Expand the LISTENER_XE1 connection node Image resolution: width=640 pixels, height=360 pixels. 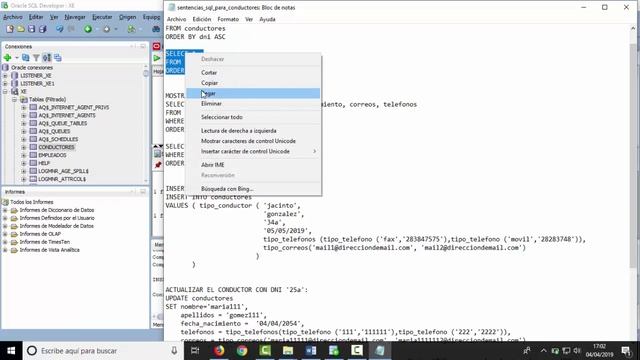tap(5, 84)
